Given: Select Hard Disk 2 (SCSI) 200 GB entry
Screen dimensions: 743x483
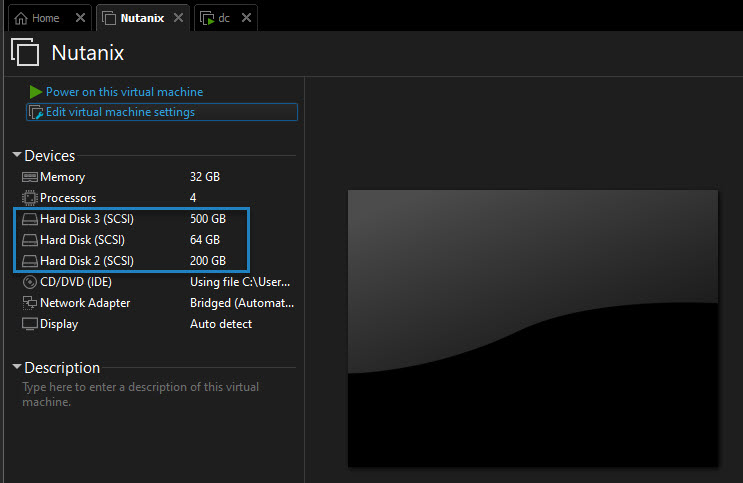Looking at the screenshot, I should [131, 261].
